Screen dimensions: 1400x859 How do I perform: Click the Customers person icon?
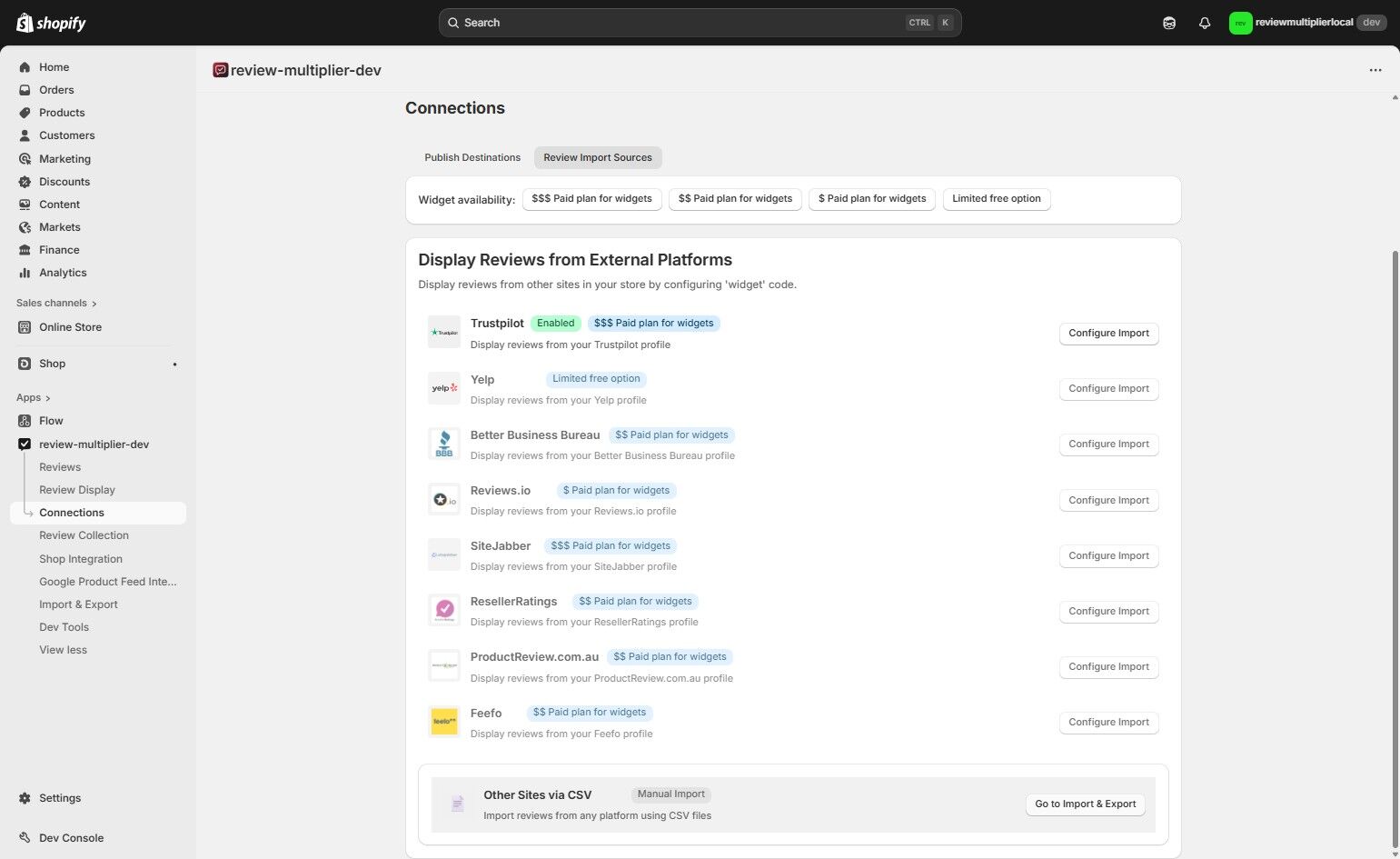tap(25, 135)
